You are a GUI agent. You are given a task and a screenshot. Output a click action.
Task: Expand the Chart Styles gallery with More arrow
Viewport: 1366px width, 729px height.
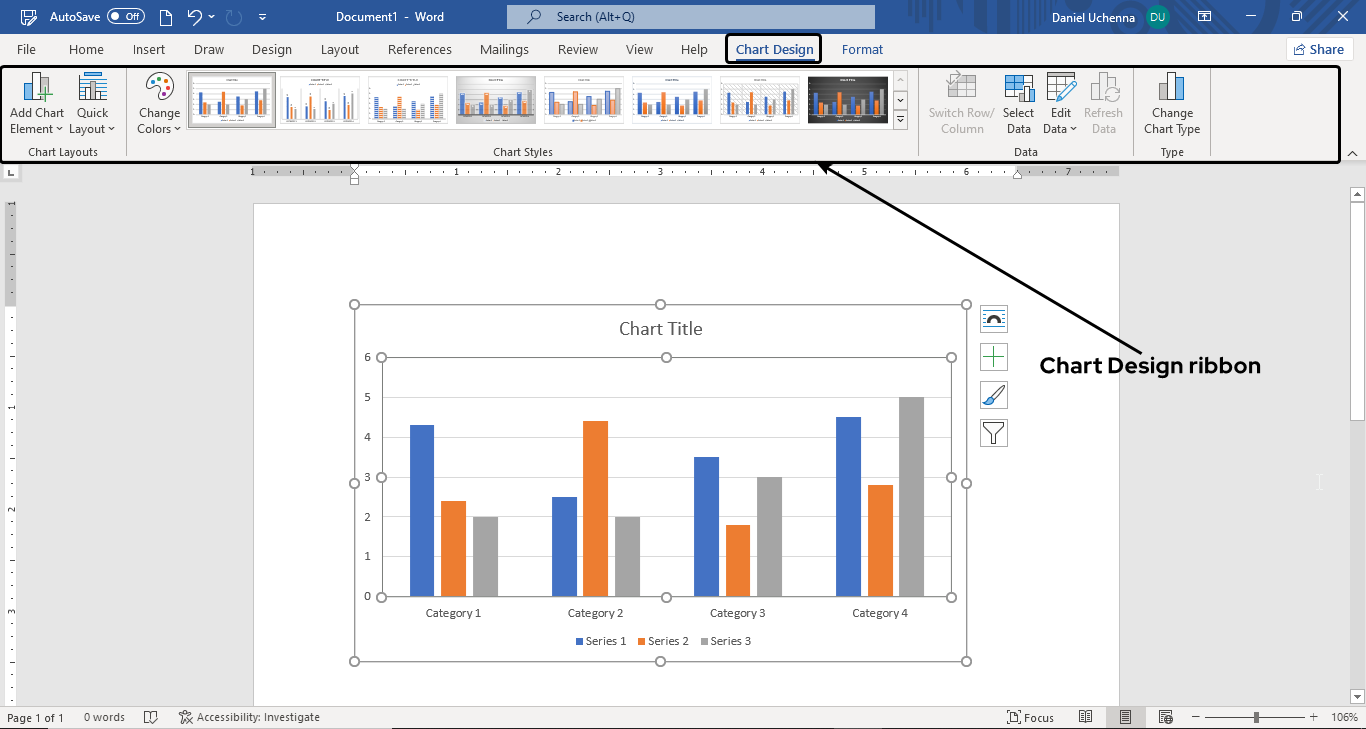[x=899, y=119]
